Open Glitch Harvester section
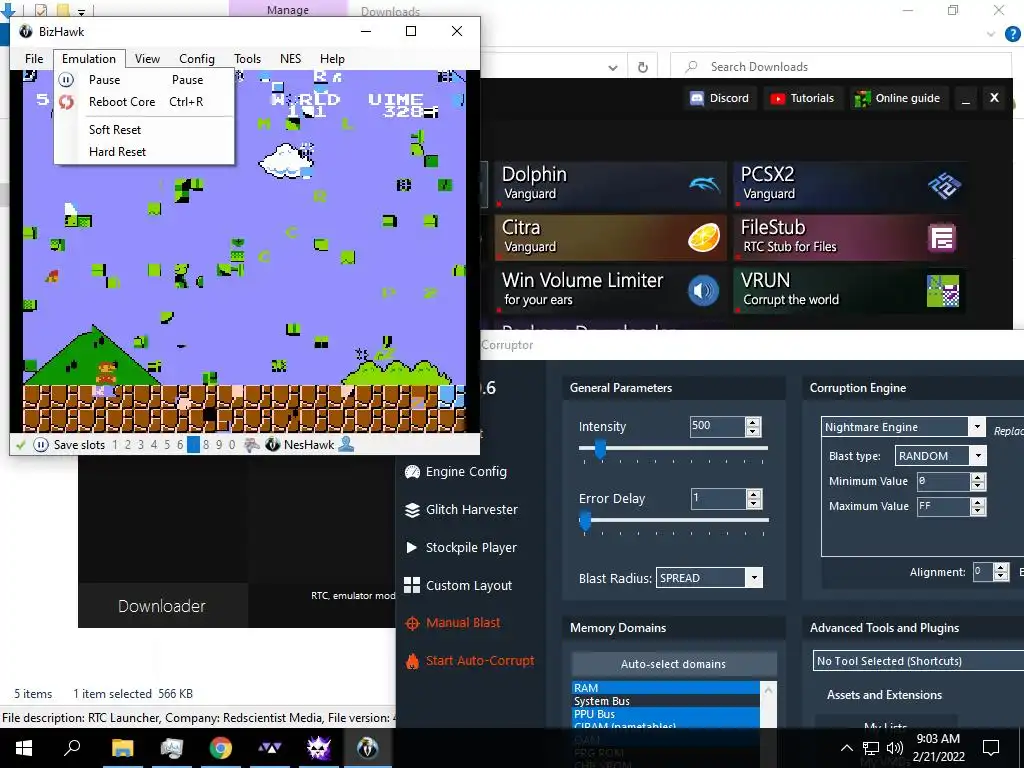The height and width of the screenshot is (768, 1024). (461, 509)
